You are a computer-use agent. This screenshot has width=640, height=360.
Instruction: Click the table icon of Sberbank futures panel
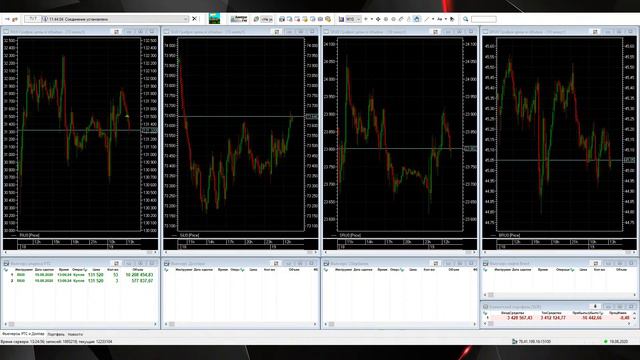pyautogui.click(x=326, y=264)
